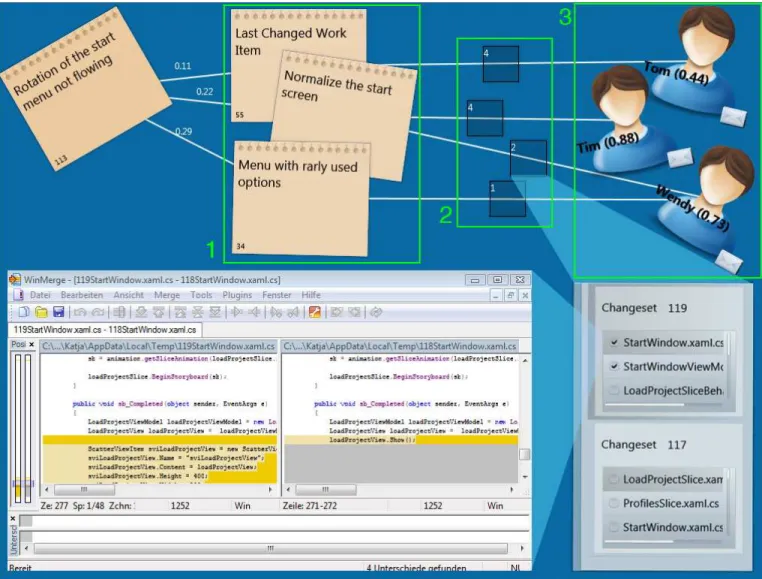Click the 'Zeile: 271-272' status bar text
Screen dimensions: 762x579
click(310, 506)
